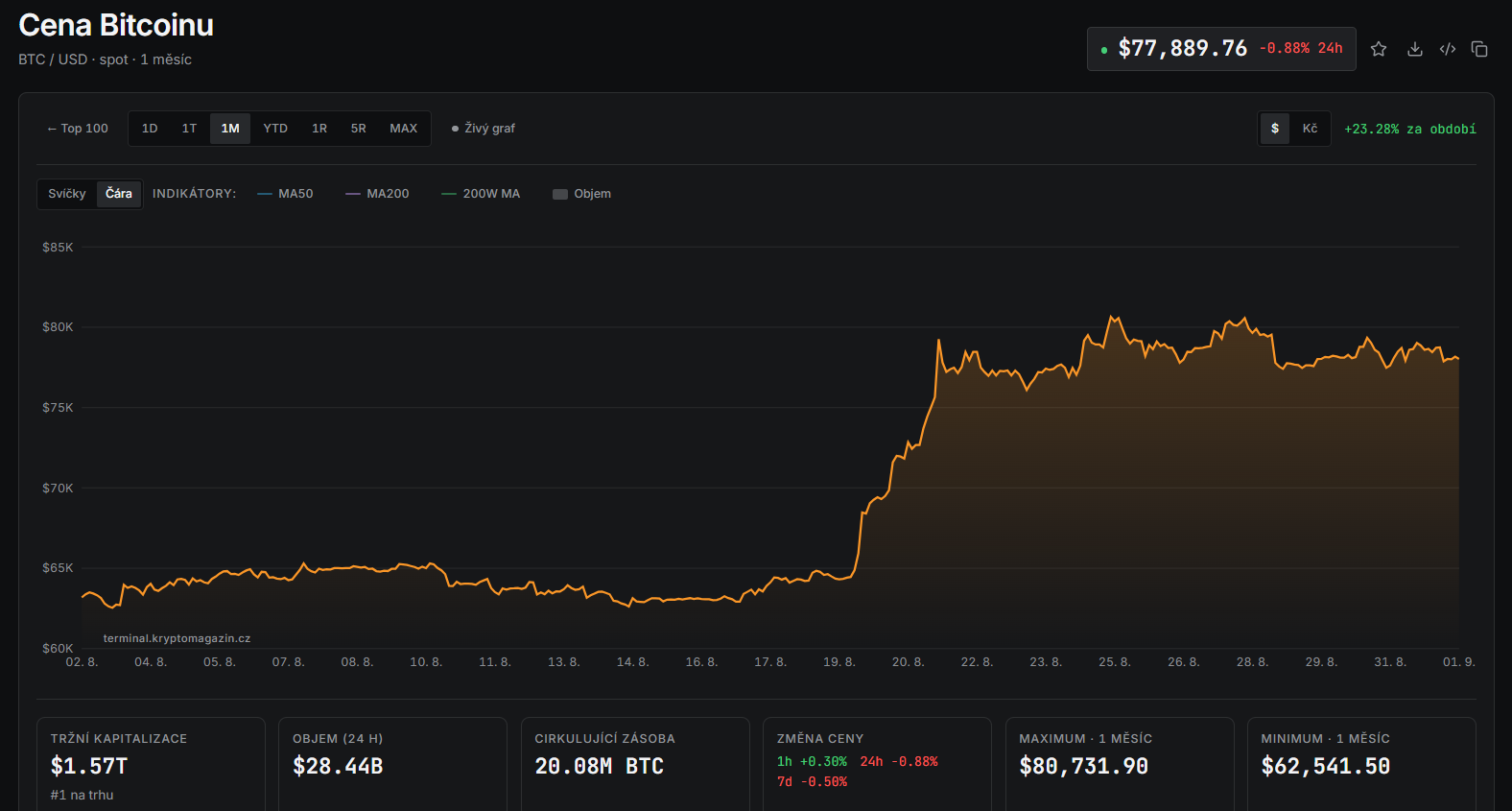Click the Cena Bitcoinu heading

coord(116,25)
